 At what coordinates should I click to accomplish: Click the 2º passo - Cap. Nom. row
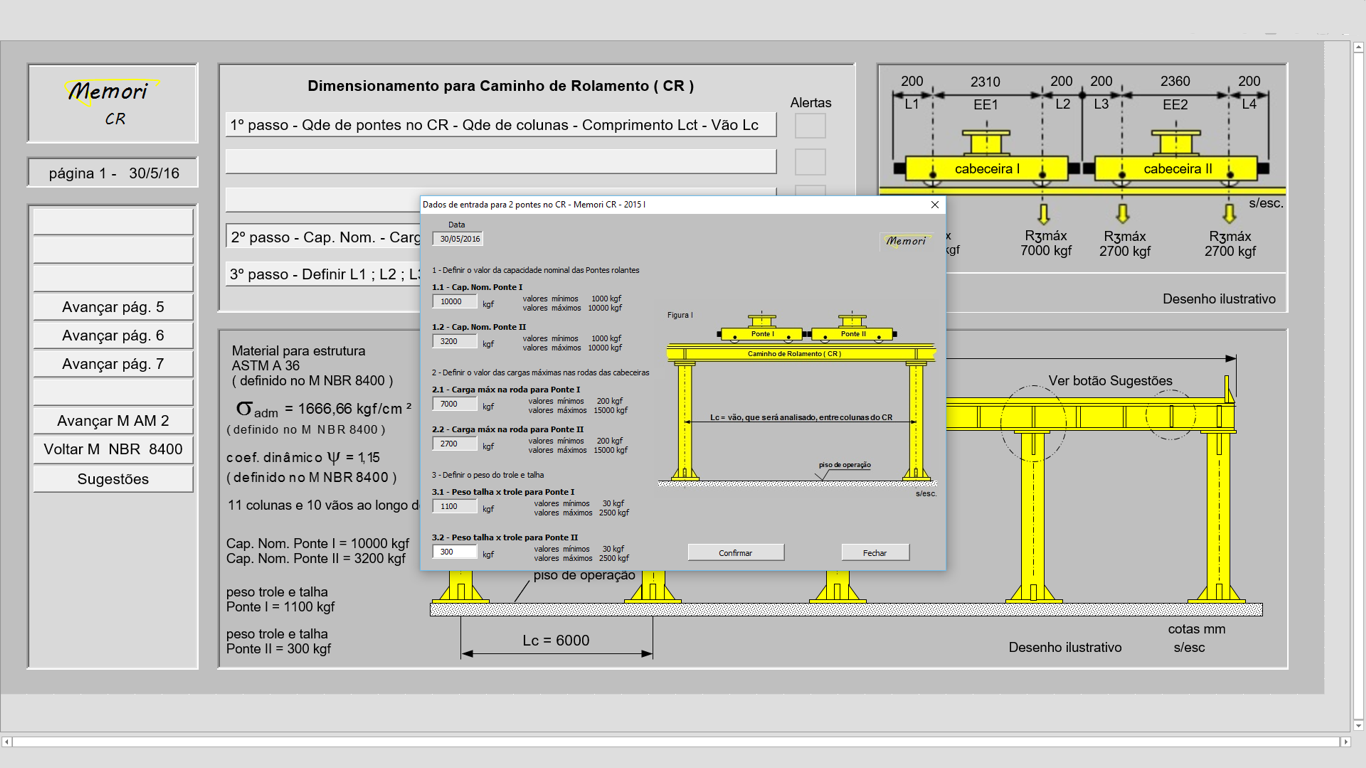pos(324,237)
